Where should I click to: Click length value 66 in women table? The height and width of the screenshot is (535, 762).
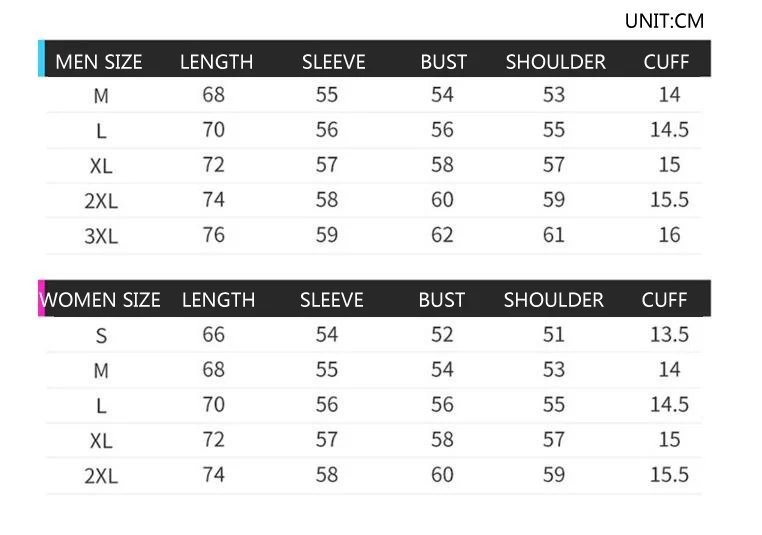click(214, 334)
